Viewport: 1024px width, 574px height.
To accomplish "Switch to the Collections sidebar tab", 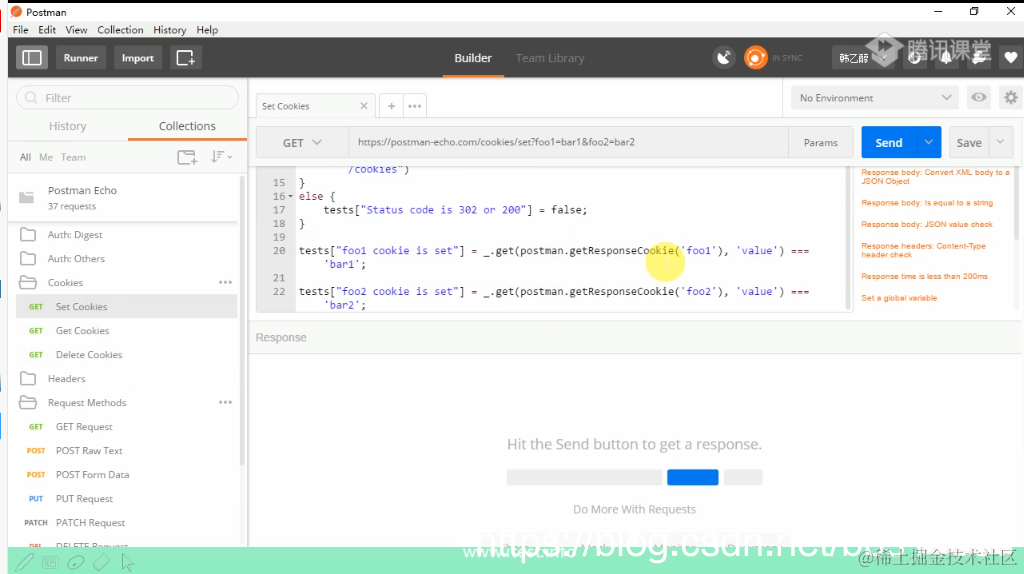I will [x=187, y=126].
